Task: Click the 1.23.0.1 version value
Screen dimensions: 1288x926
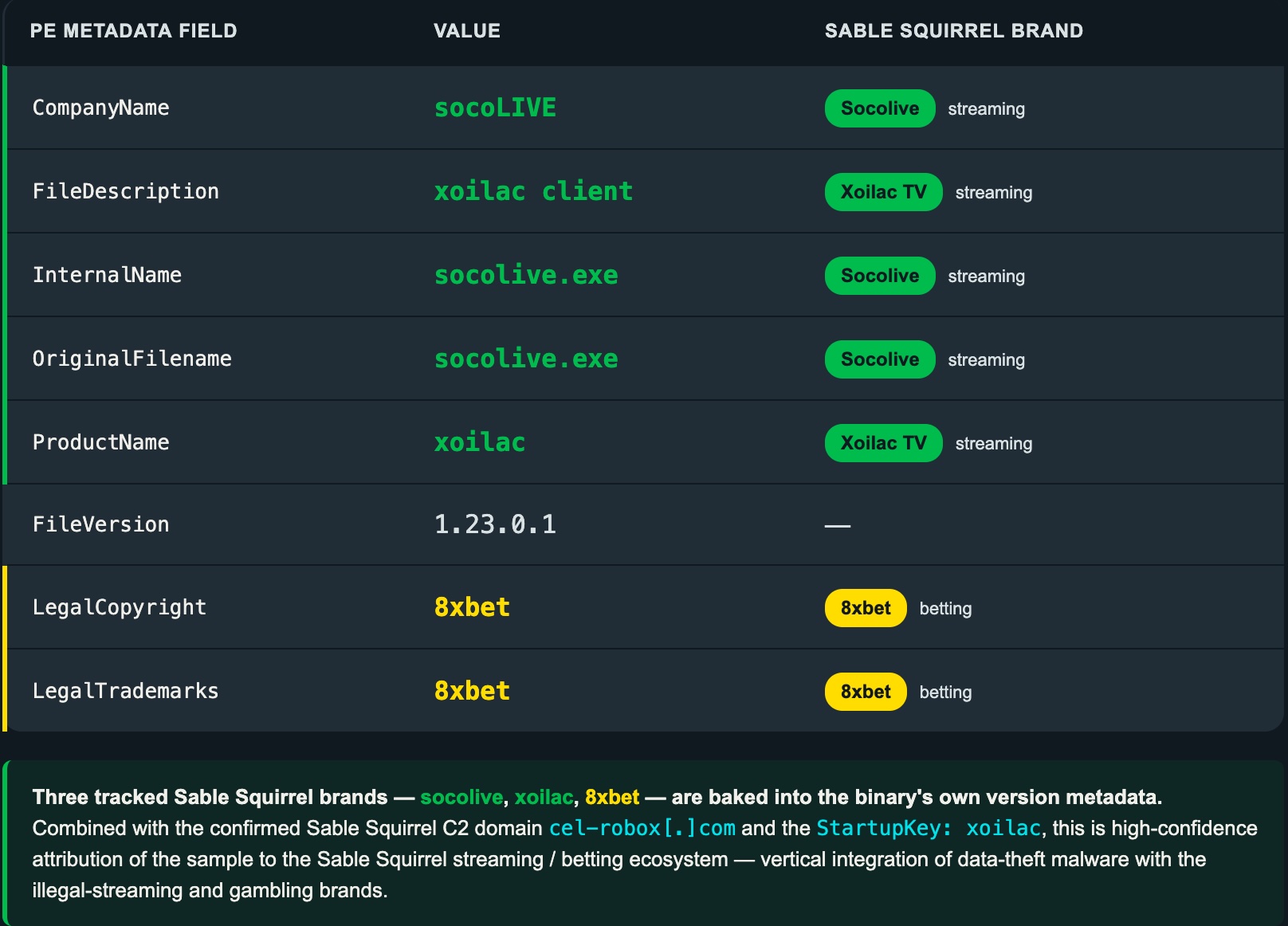Action: pos(495,524)
